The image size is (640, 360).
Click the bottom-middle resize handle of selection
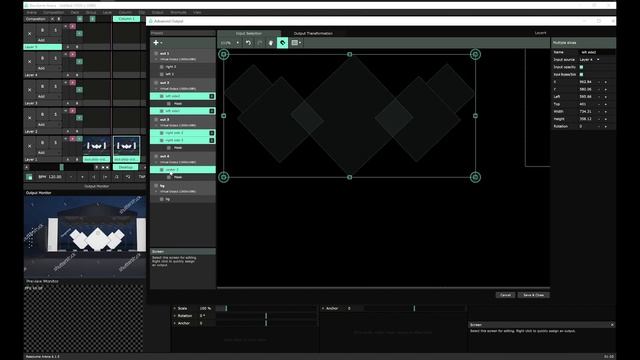349,177
